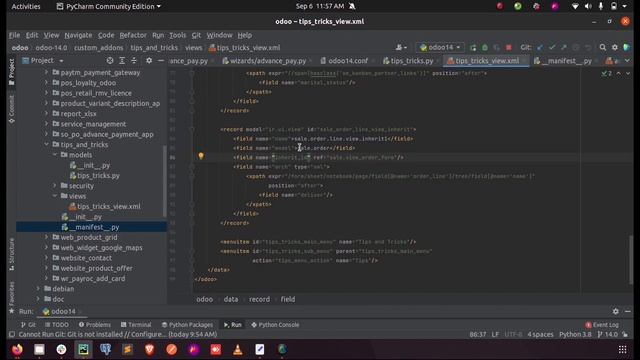Screen dimensions: 640x360
Task: Open Sublime Text from the dock
Action: 127,349
